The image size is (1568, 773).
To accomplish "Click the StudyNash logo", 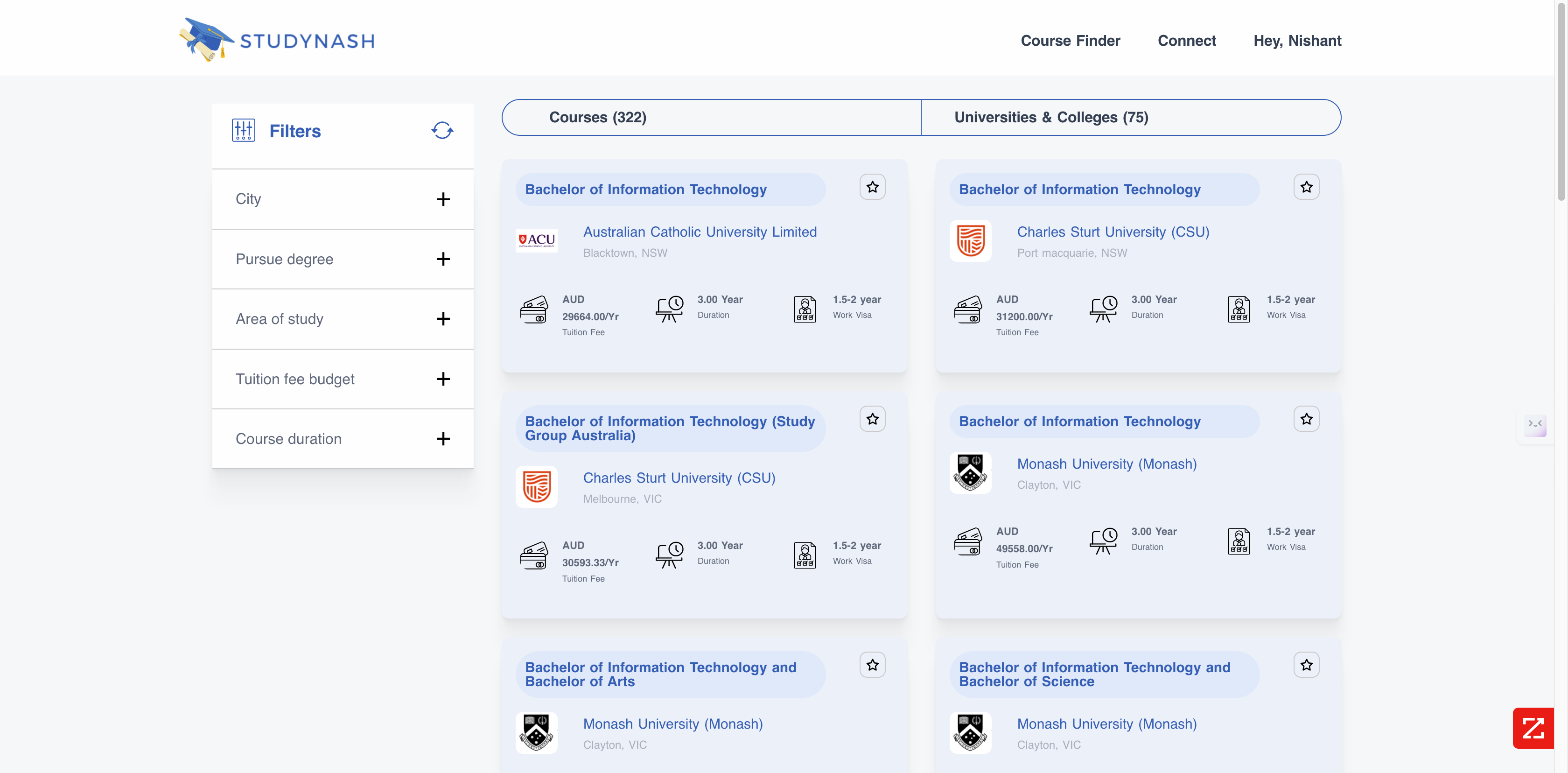I will [x=277, y=40].
